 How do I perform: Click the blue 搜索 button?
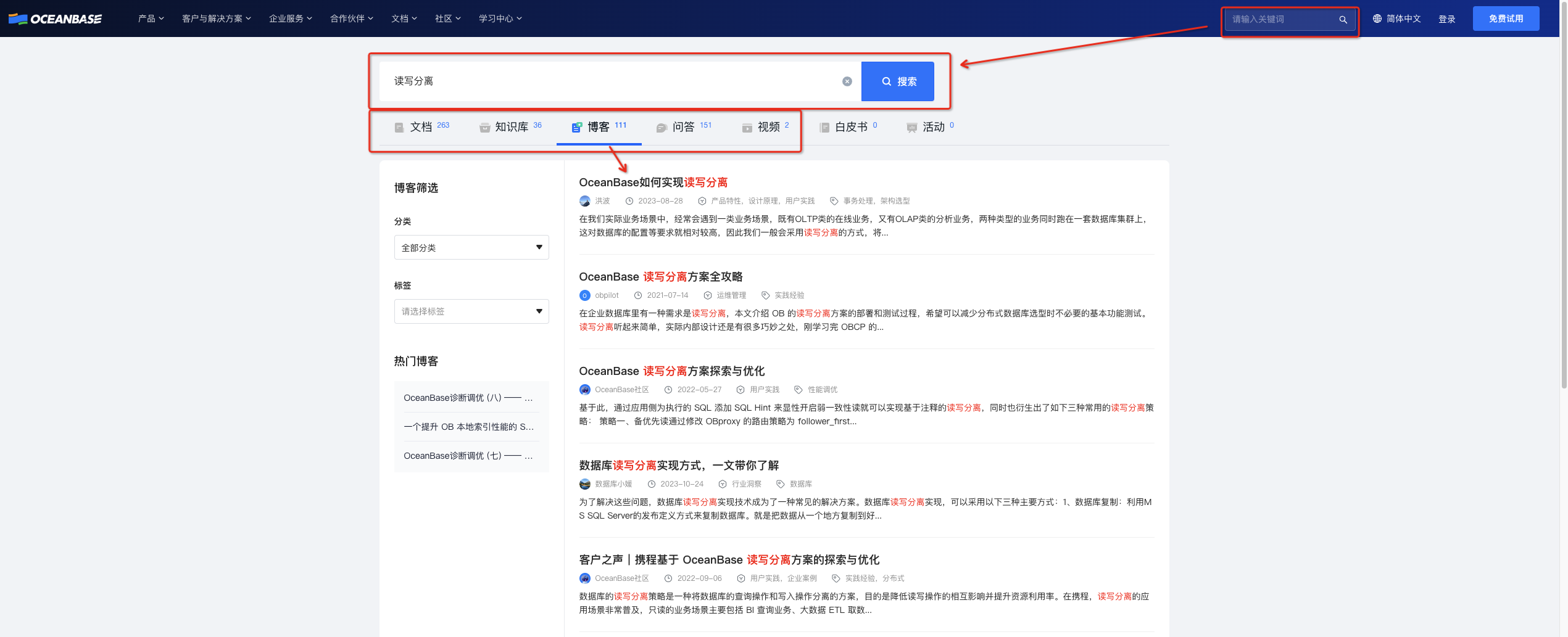[x=897, y=81]
